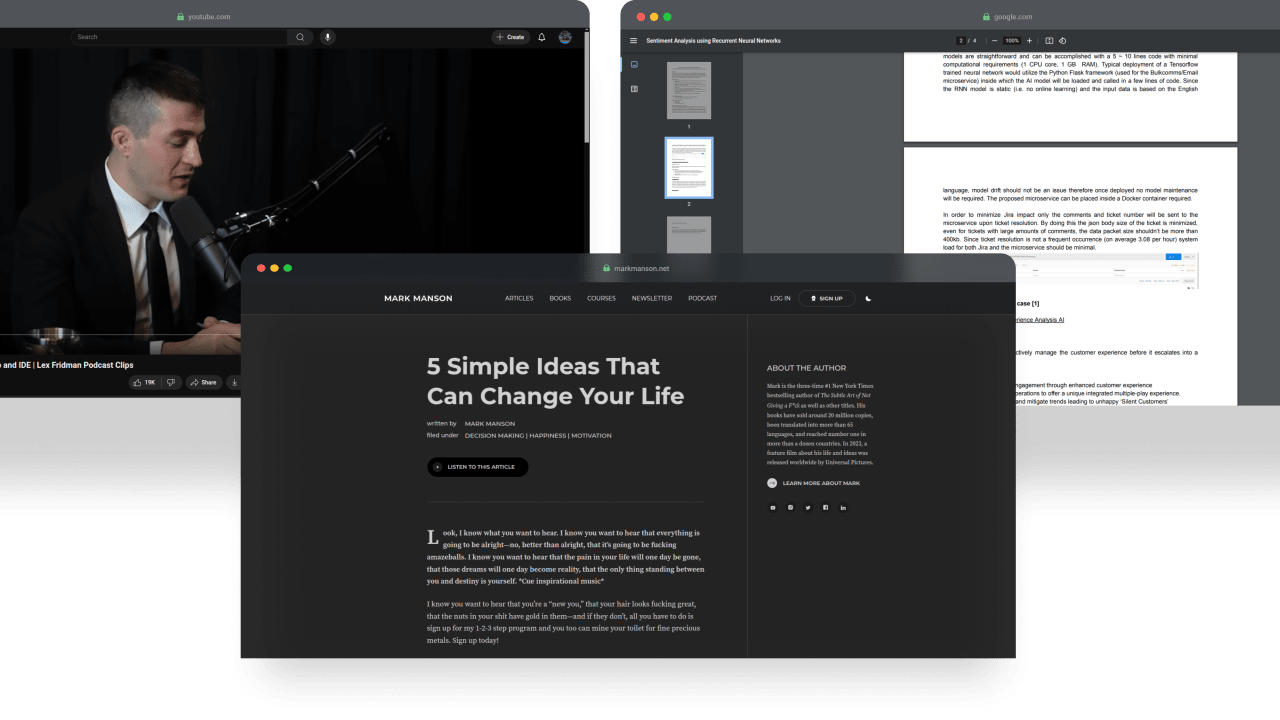Image resolution: width=1280 pixels, height=720 pixels.
Task: Zoom in the PDF with plus button
Action: 1029,41
